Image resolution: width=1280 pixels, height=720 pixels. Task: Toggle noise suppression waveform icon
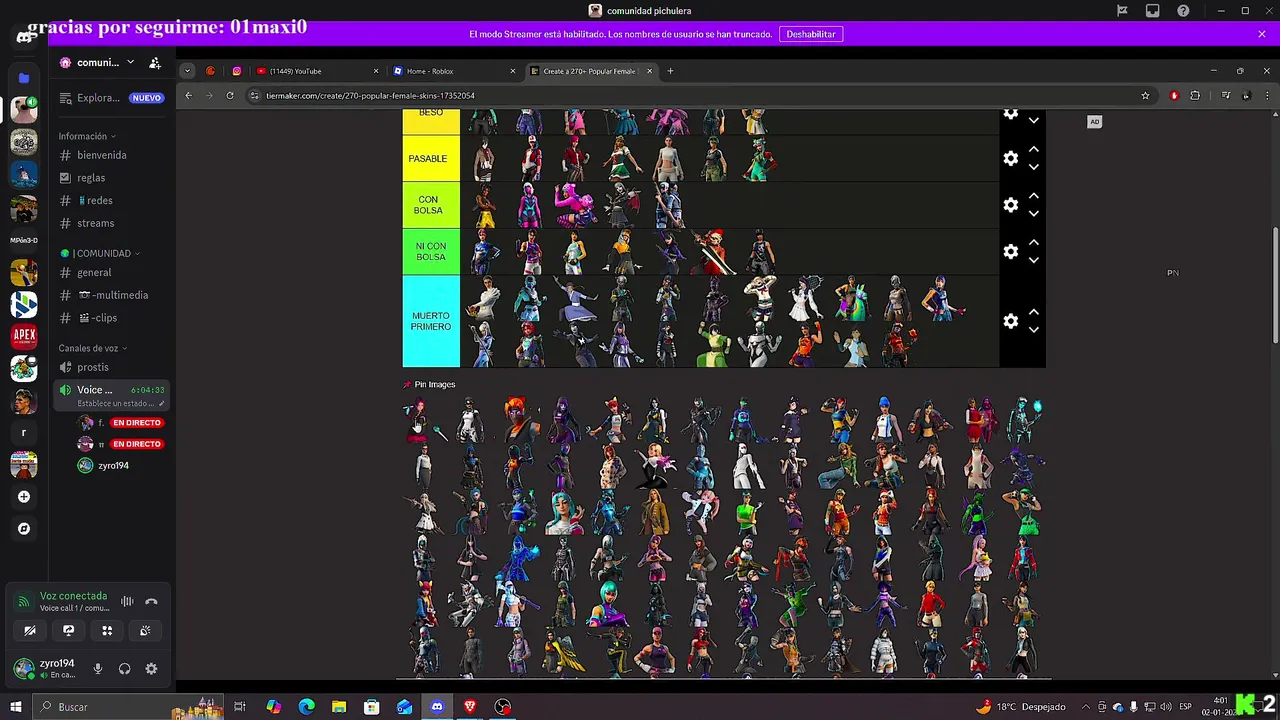pos(127,602)
